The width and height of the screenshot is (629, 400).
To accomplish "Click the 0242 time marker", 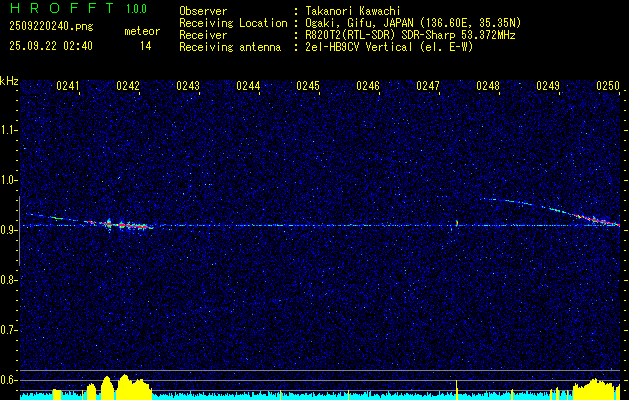I will (128, 86).
